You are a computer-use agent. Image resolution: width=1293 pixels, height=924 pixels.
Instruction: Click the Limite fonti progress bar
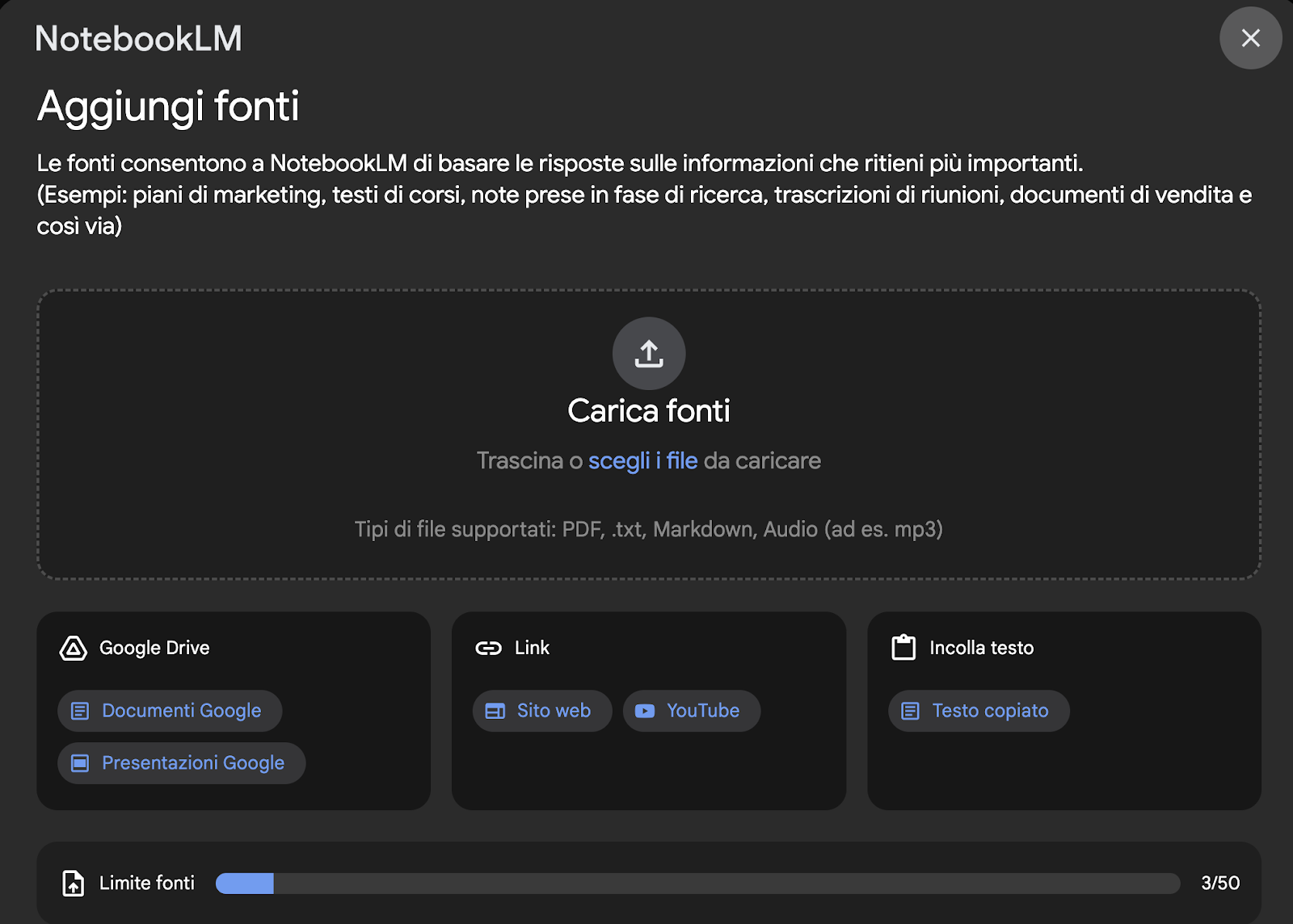pos(698,883)
